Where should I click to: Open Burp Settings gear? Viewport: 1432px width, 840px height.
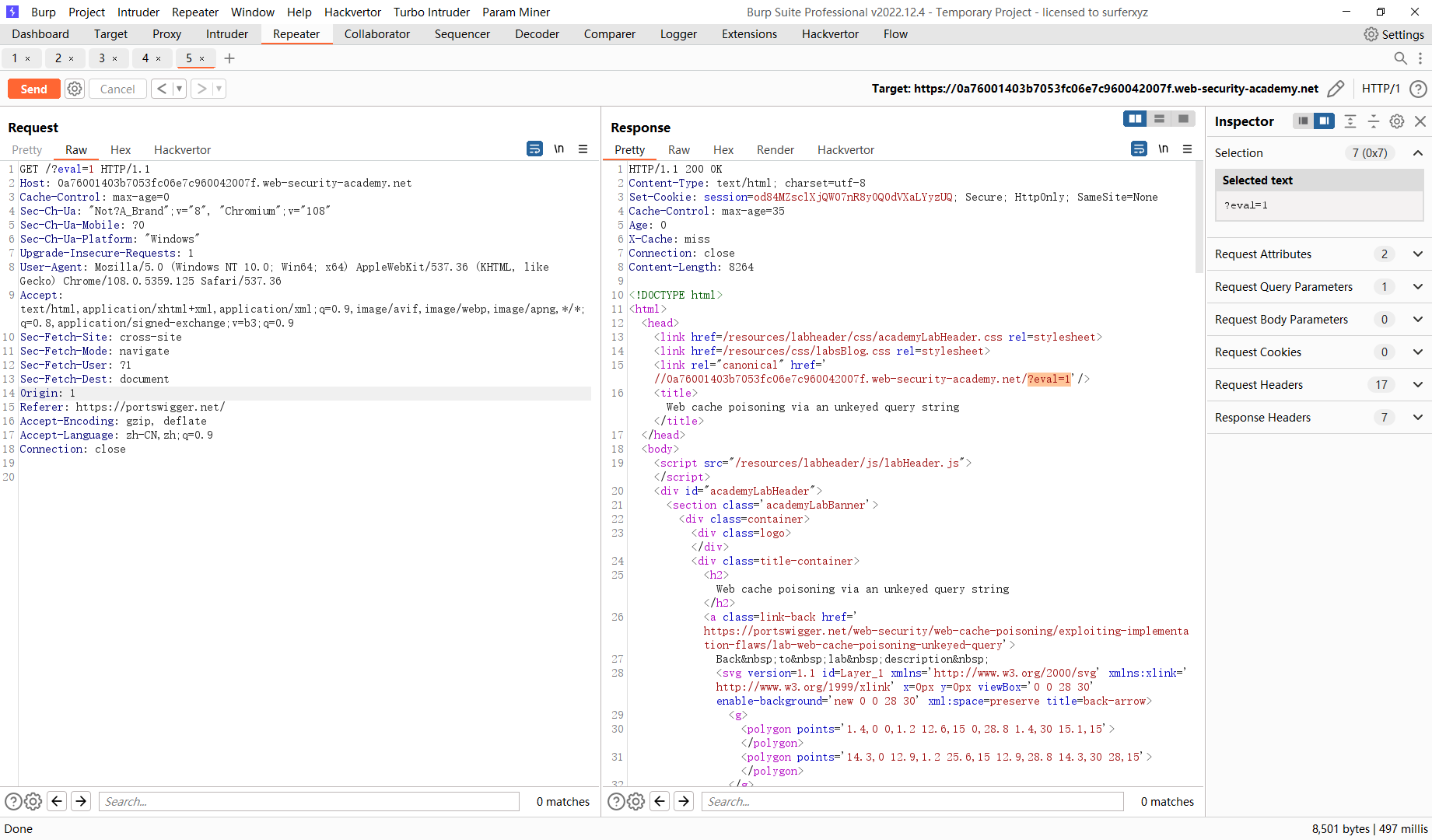coord(1394,34)
